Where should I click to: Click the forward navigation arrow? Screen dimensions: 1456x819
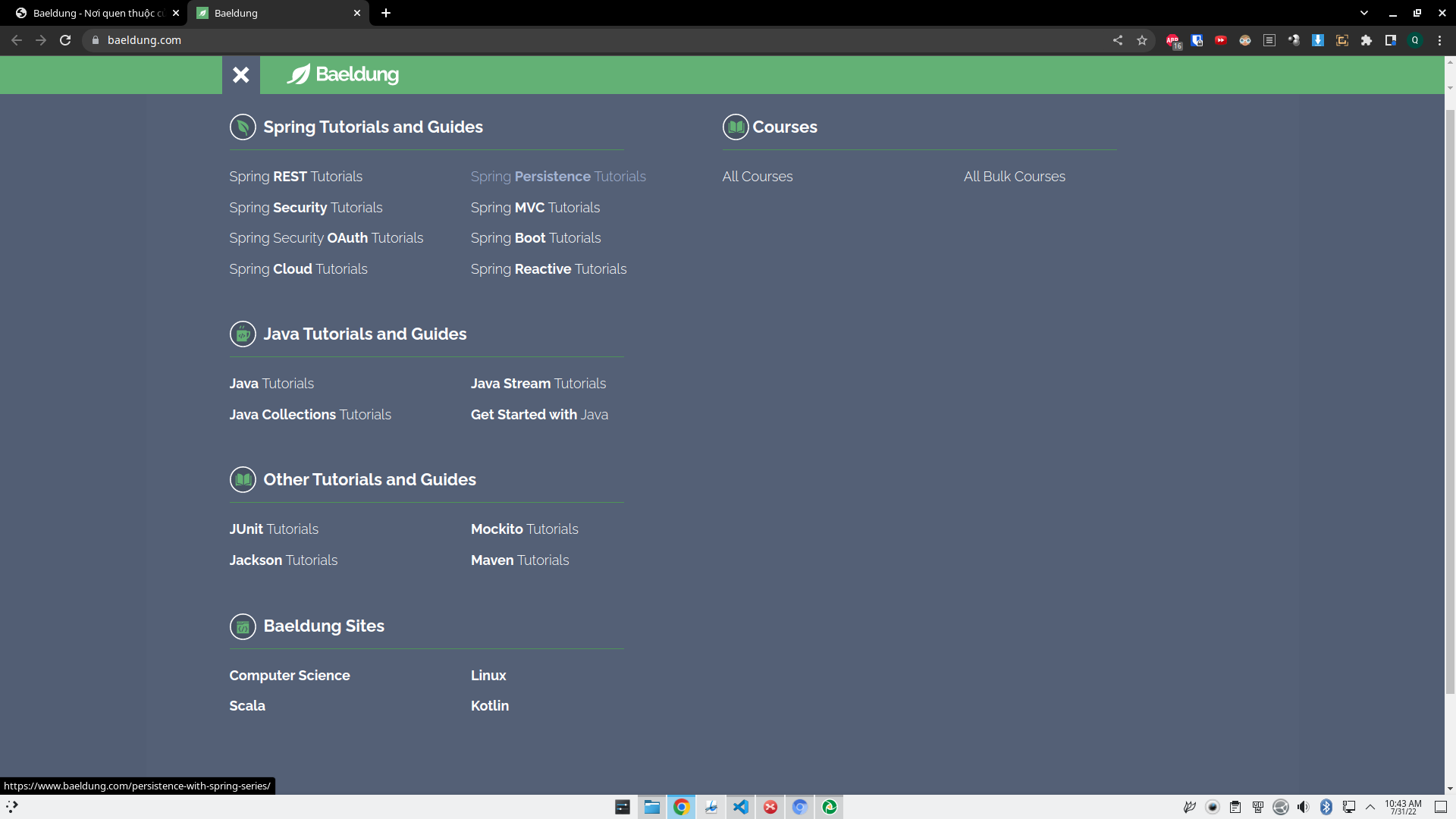point(41,40)
